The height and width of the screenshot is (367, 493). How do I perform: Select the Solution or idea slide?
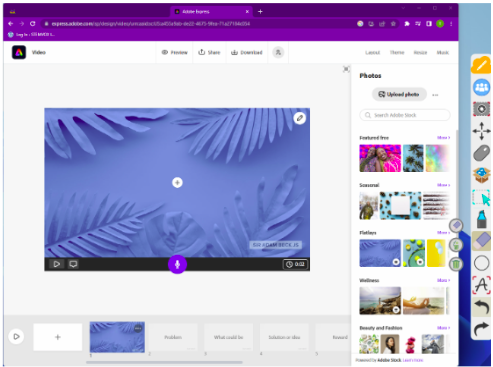coord(284,337)
